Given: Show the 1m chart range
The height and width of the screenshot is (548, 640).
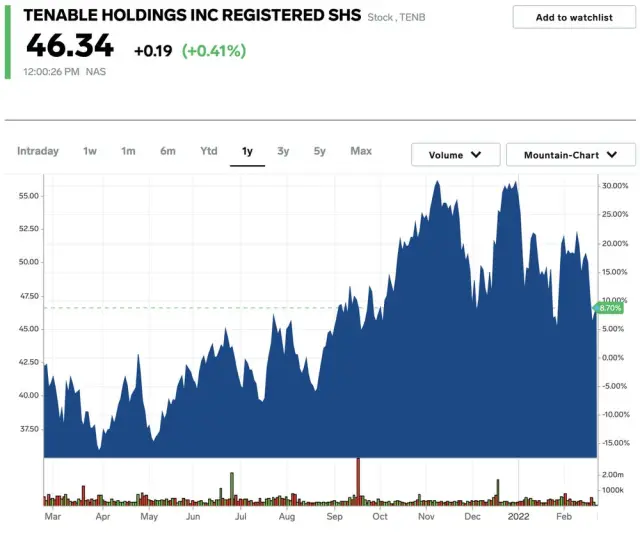Looking at the screenshot, I should pyautogui.click(x=128, y=151).
